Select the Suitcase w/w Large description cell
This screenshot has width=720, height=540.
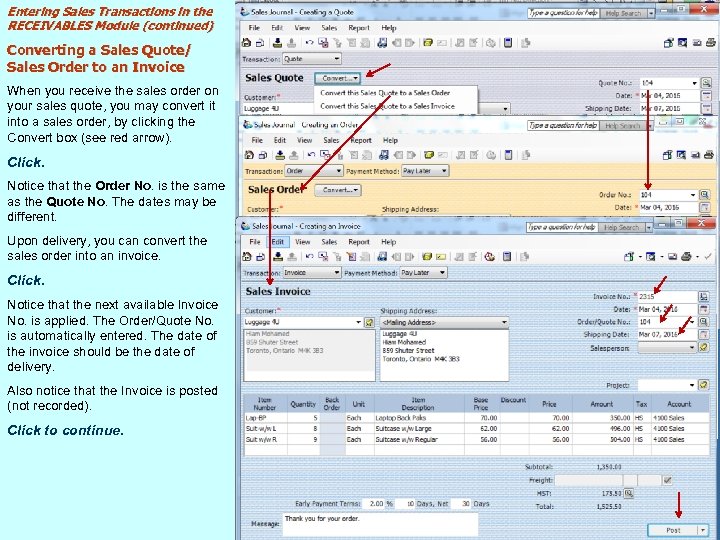[419, 428]
